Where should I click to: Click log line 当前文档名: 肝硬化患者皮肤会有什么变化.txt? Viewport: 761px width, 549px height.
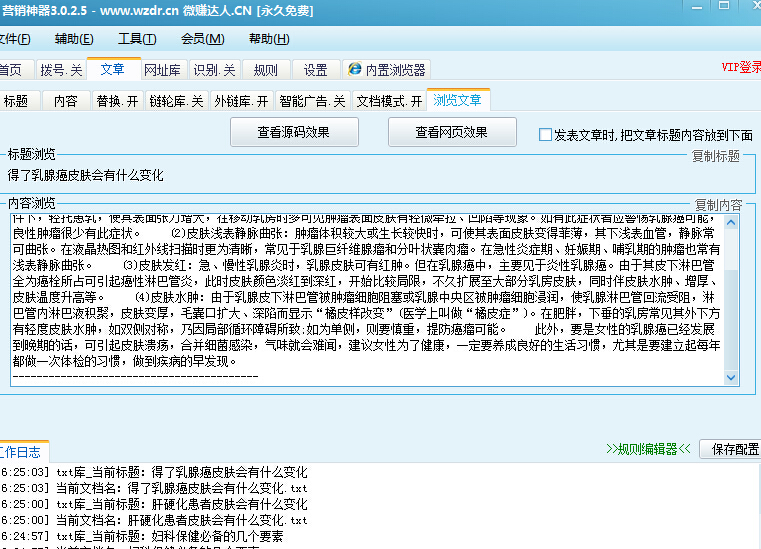click(182, 520)
